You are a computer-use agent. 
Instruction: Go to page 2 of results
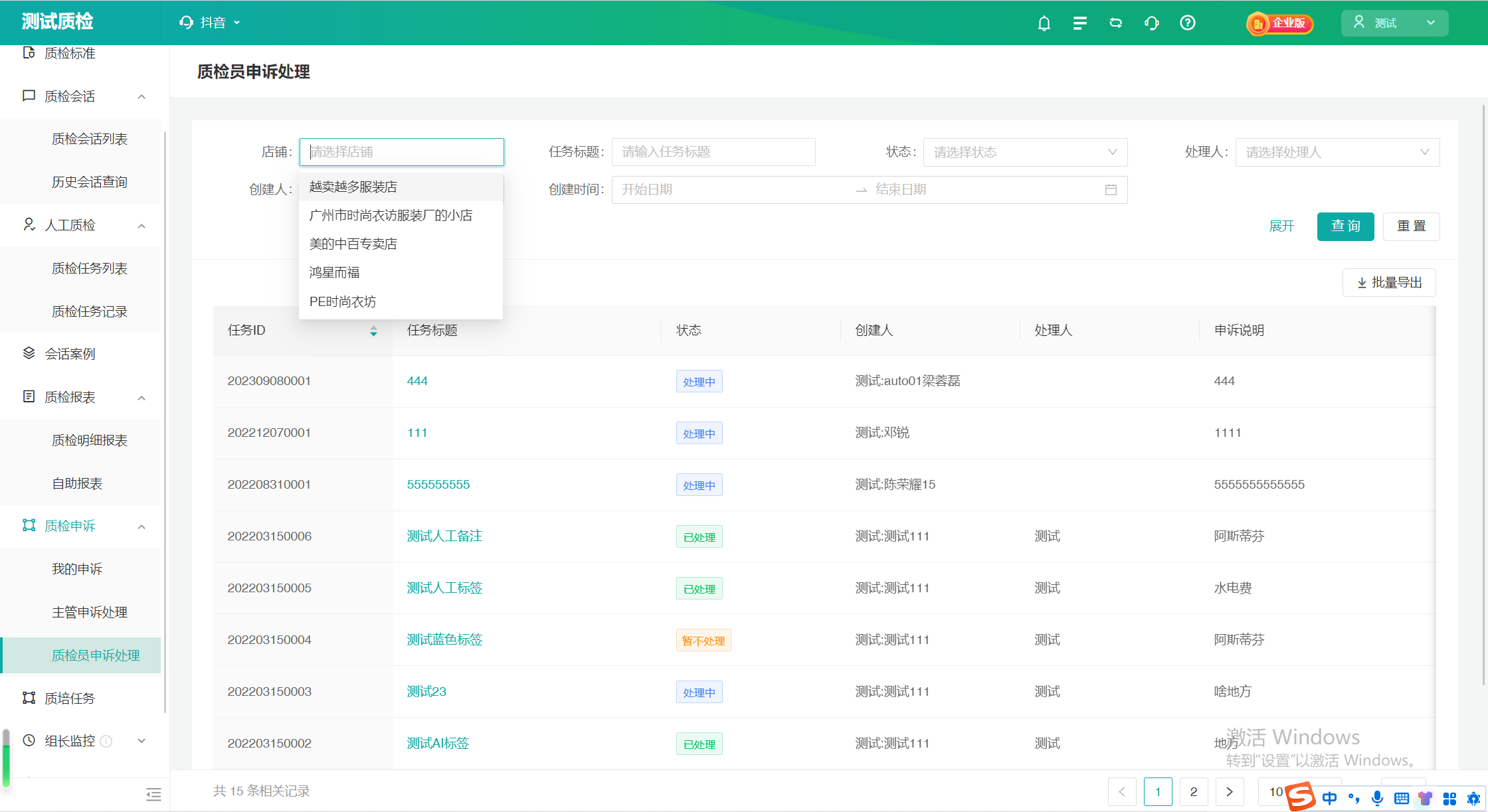1194,791
